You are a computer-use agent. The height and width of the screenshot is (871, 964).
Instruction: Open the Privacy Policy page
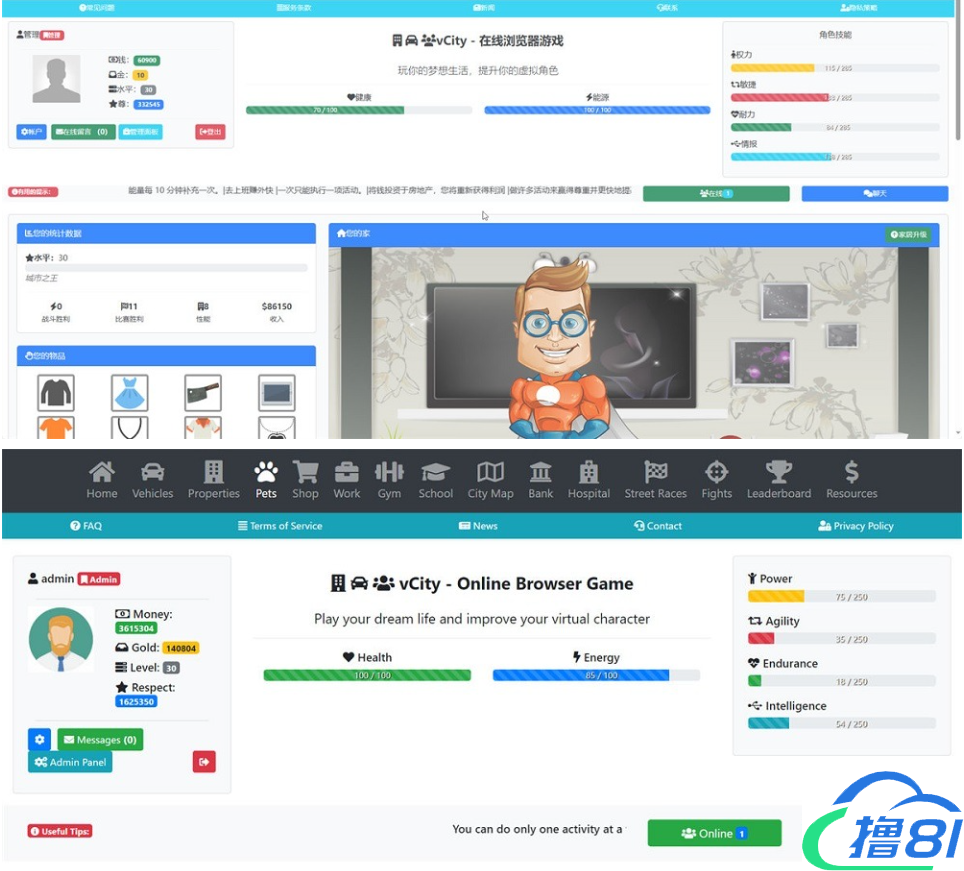(x=856, y=526)
